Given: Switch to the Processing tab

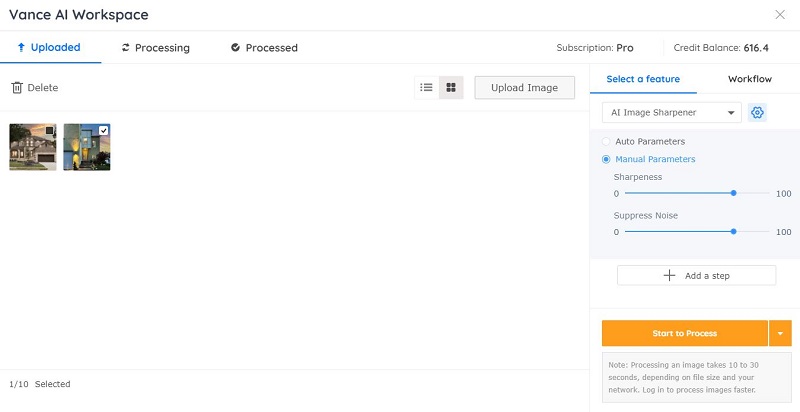Looking at the screenshot, I should pyautogui.click(x=156, y=48).
